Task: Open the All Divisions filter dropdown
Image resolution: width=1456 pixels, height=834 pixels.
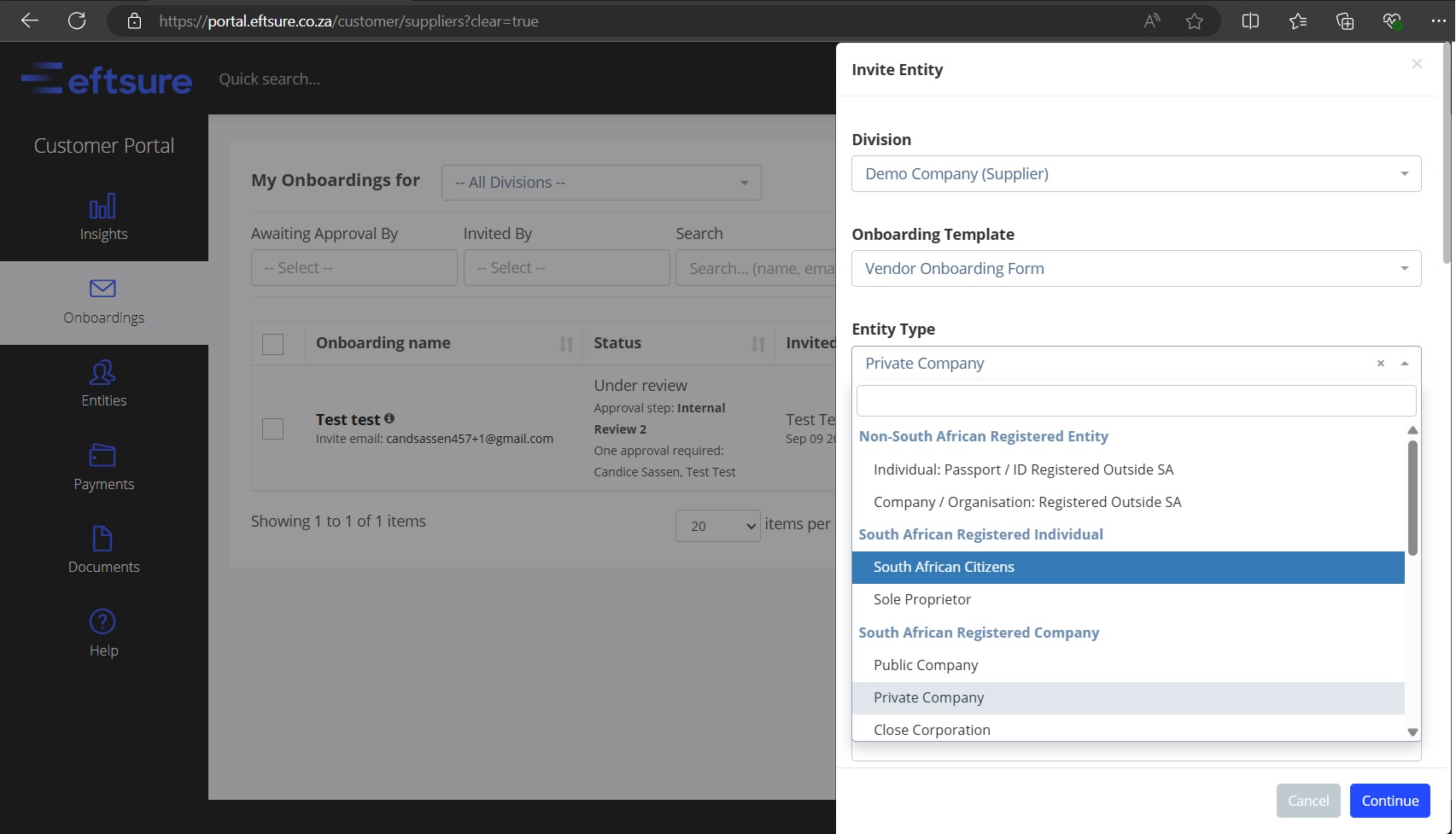Action: point(600,183)
